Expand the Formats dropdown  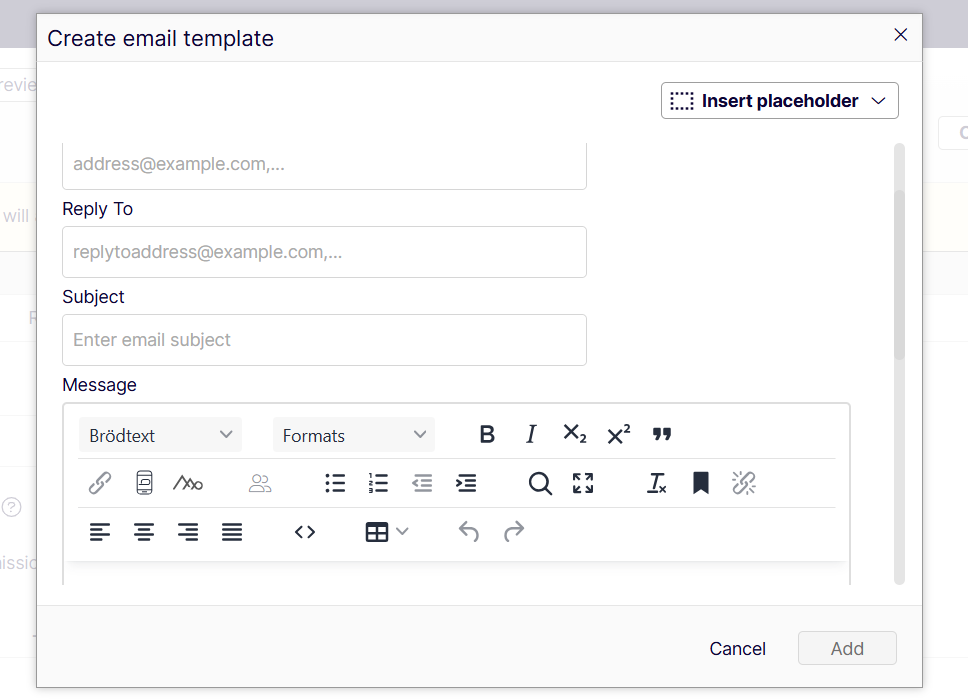click(x=354, y=435)
